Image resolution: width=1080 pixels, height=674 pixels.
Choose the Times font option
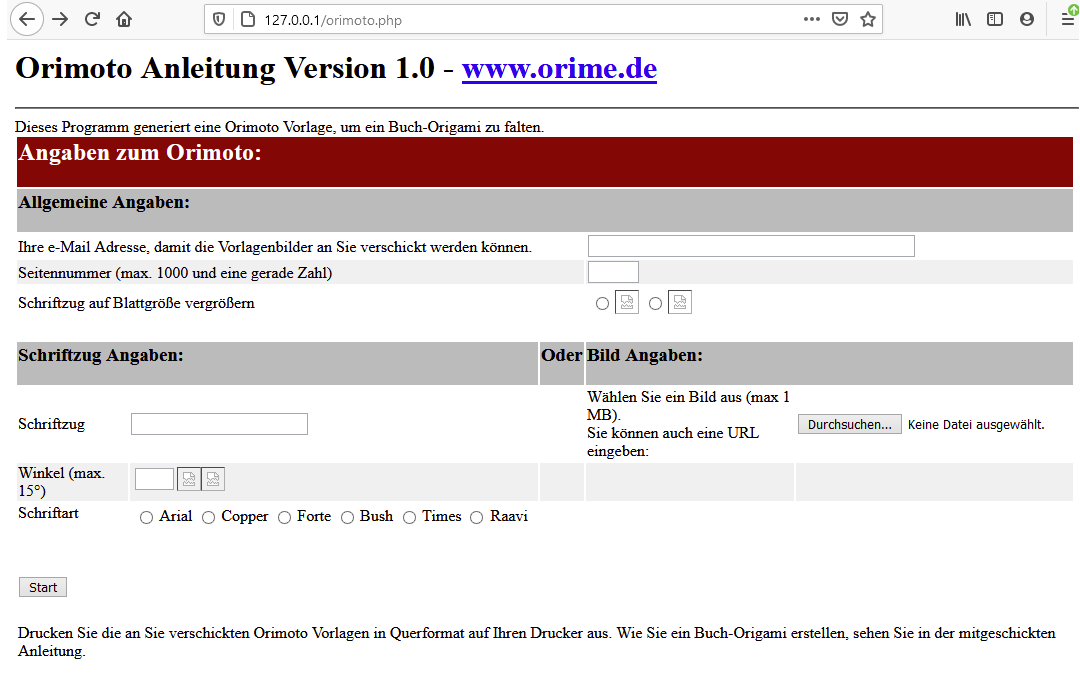[x=409, y=517]
